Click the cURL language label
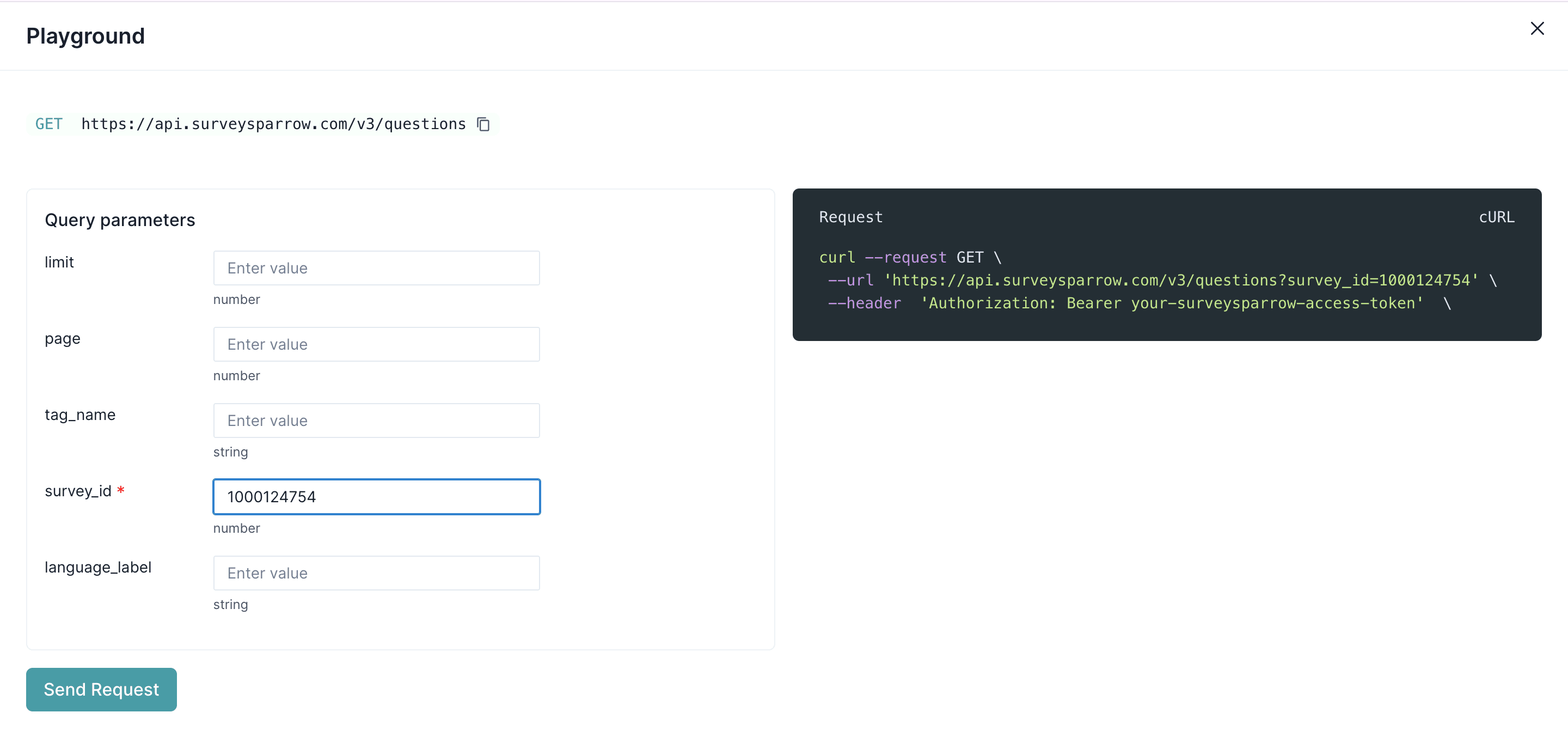This screenshot has width=1568, height=755. pyautogui.click(x=1496, y=217)
